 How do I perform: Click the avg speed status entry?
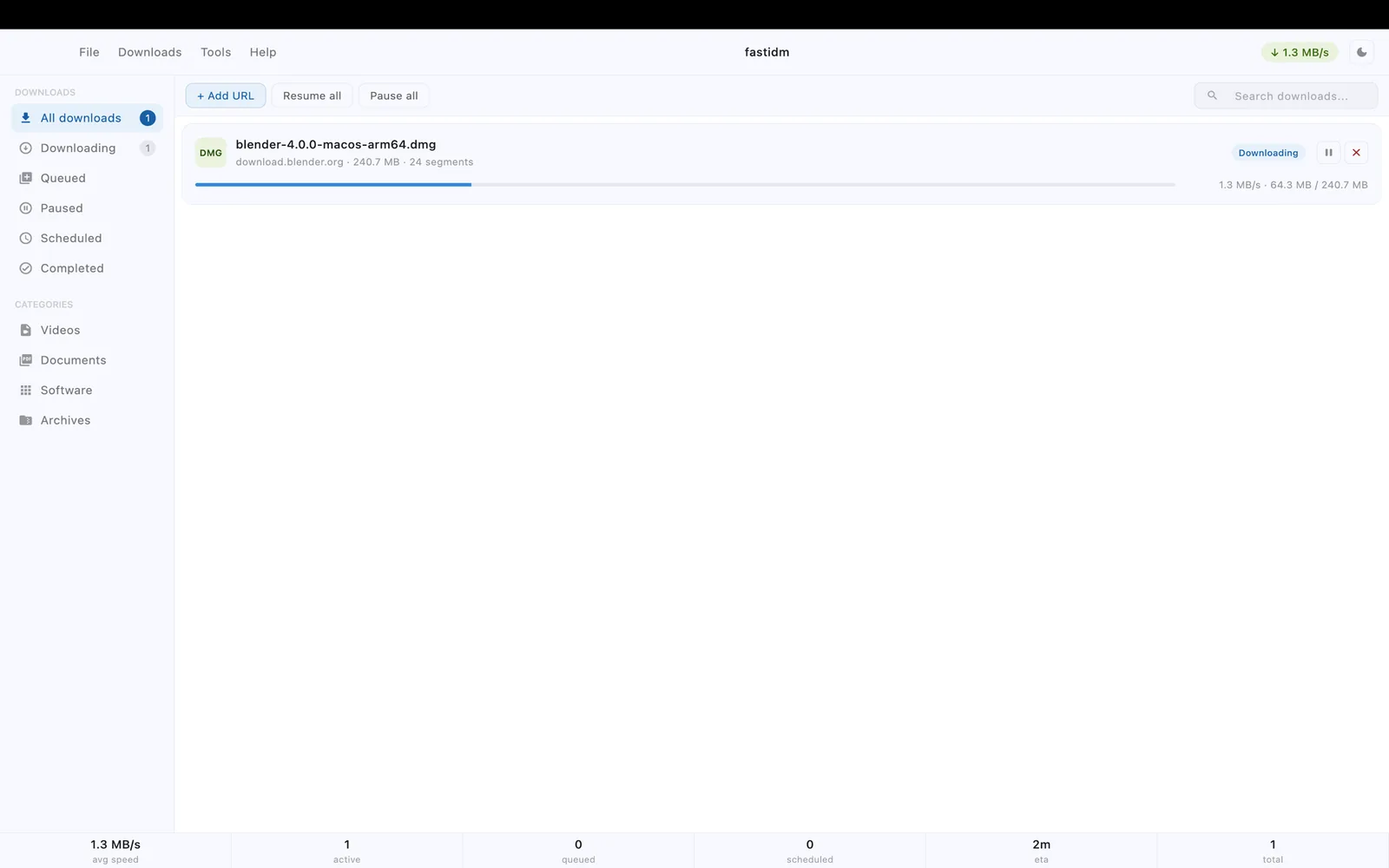tap(115, 851)
